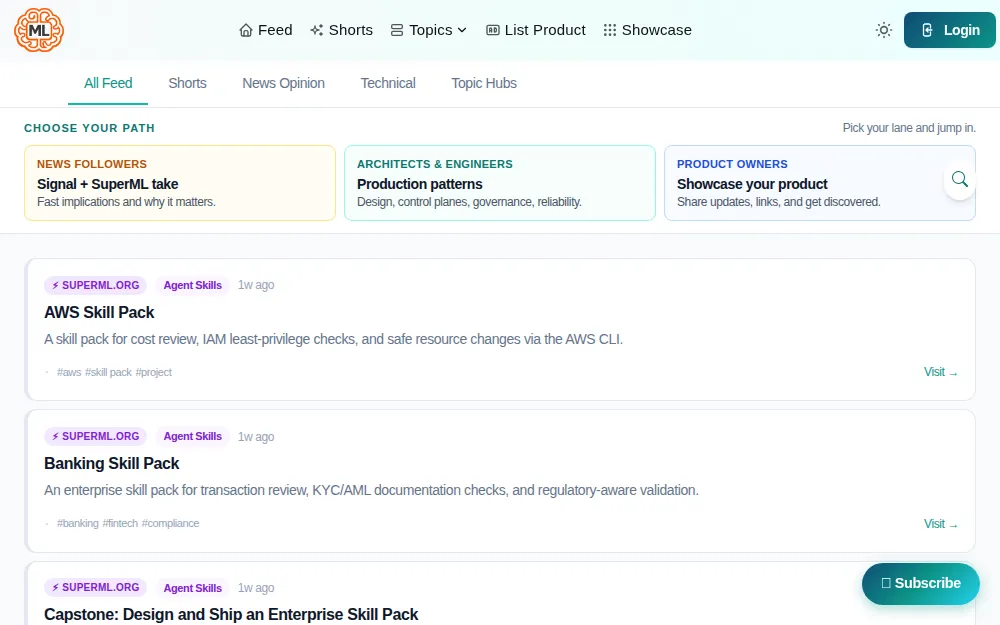Choose the Architects & Engineers path card
This screenshot has height=625, width=1000.
(x=500, y=183)
